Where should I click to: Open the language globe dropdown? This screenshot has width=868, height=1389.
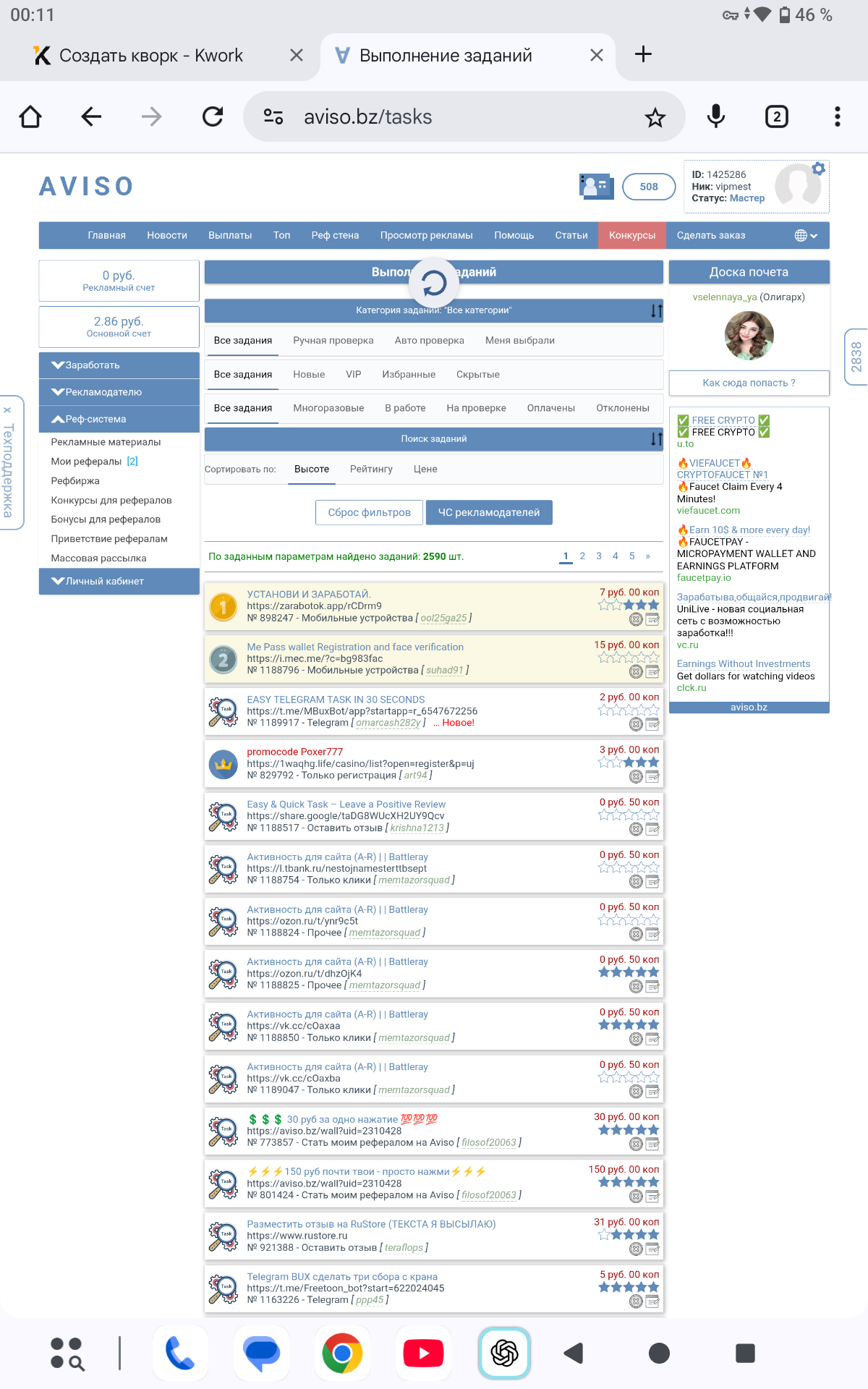[x=806, y=236]
